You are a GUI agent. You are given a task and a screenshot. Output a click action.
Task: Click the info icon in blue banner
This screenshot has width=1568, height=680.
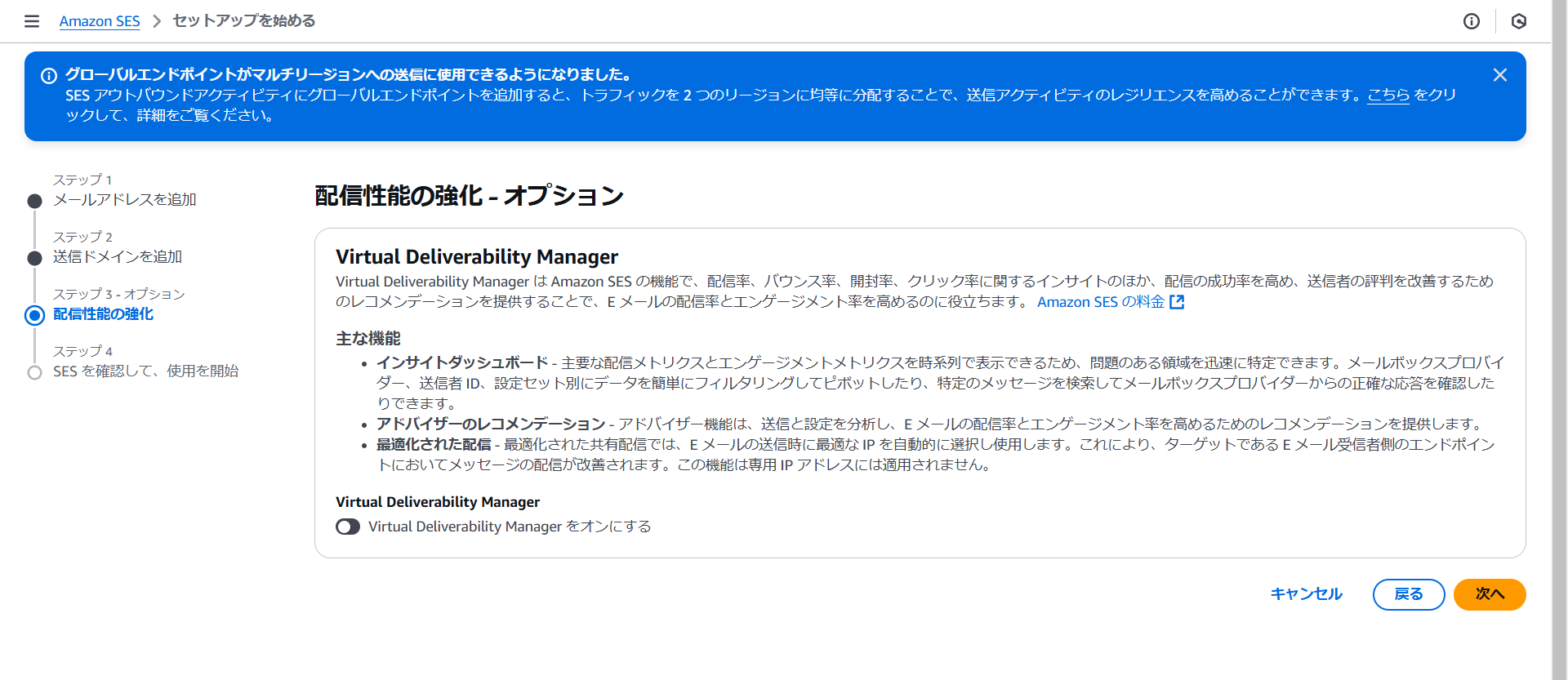[x=49, y=76]
